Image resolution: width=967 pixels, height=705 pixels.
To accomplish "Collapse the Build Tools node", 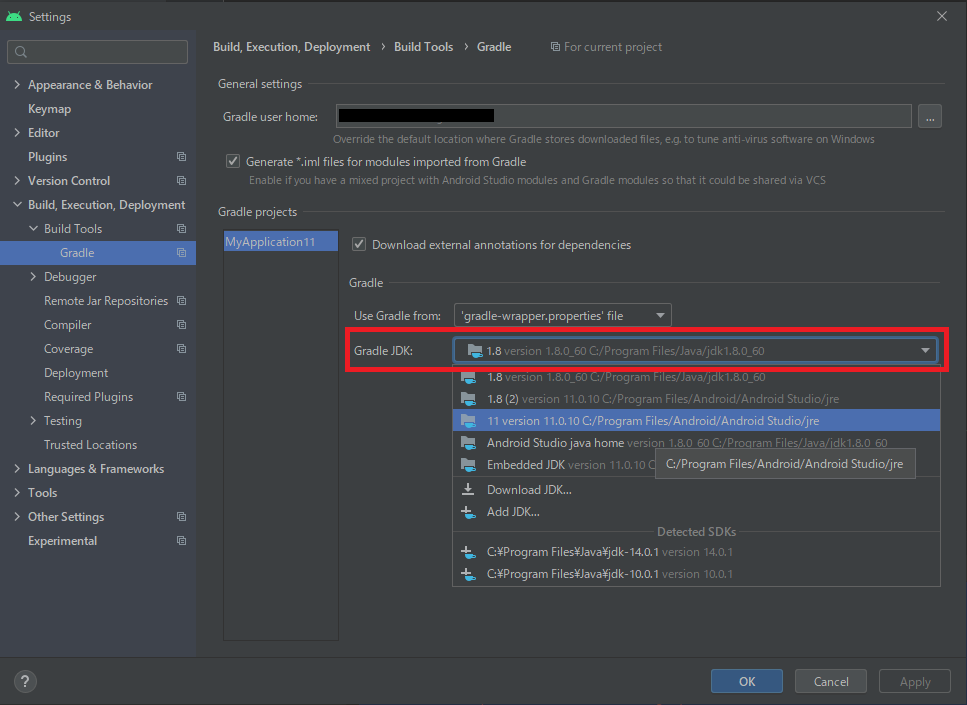I will pos(33,229).
